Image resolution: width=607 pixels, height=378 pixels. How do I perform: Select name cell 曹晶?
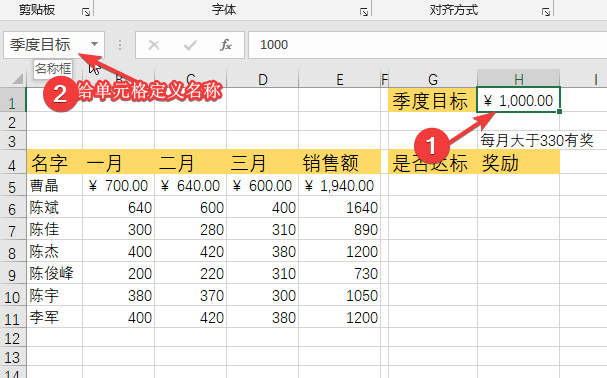(x=55, y=186)
